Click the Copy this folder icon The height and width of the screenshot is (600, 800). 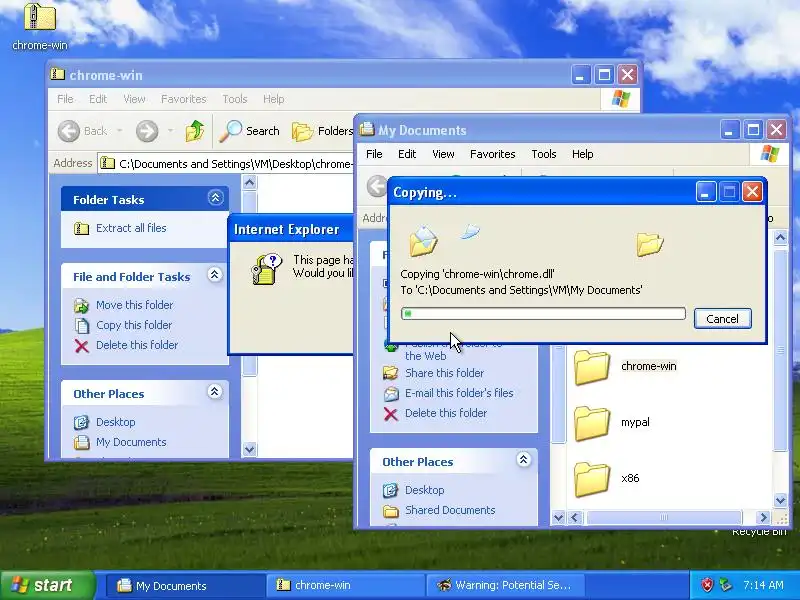82,325
